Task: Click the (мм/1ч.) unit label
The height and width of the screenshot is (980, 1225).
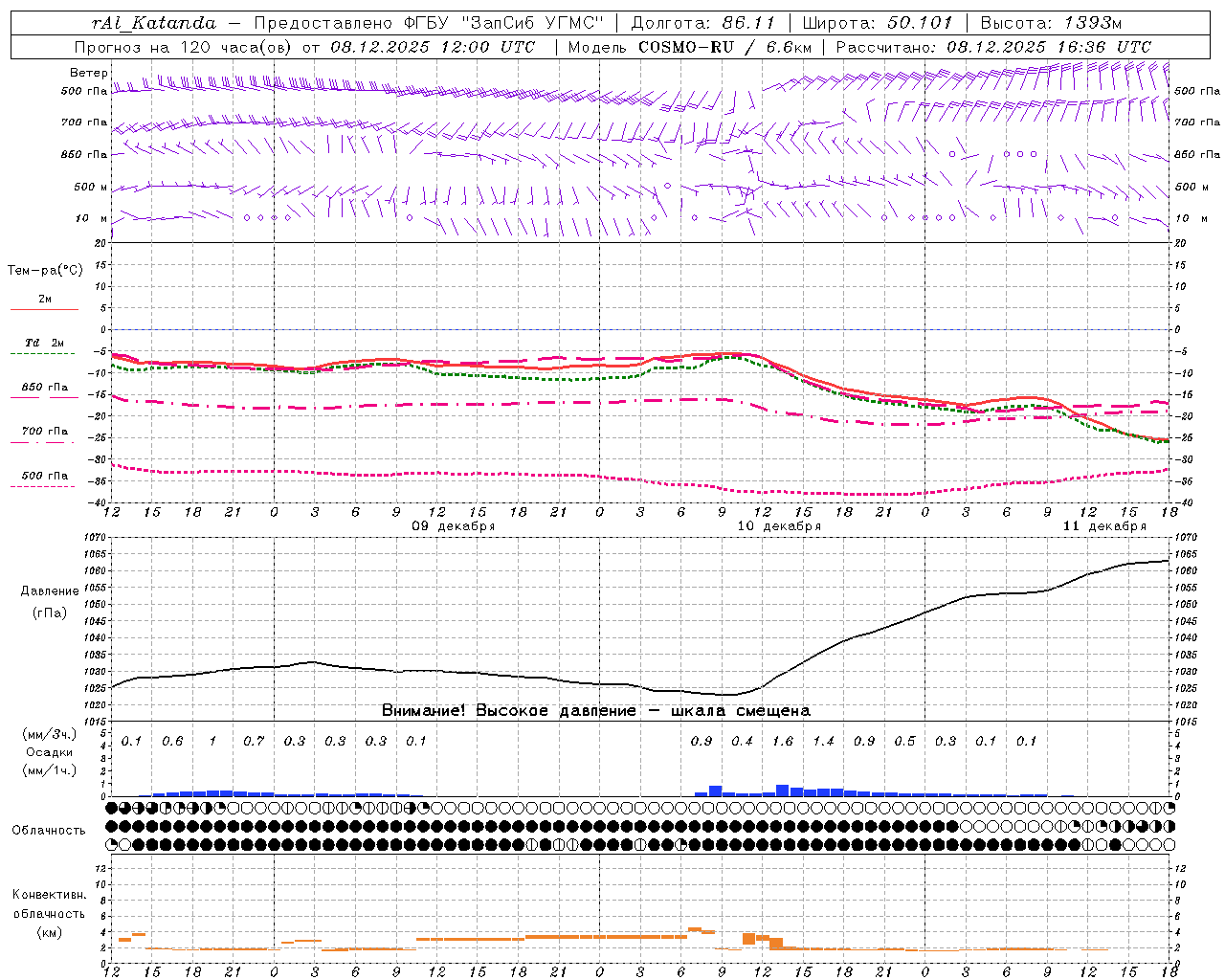Action: coord(50,769)
